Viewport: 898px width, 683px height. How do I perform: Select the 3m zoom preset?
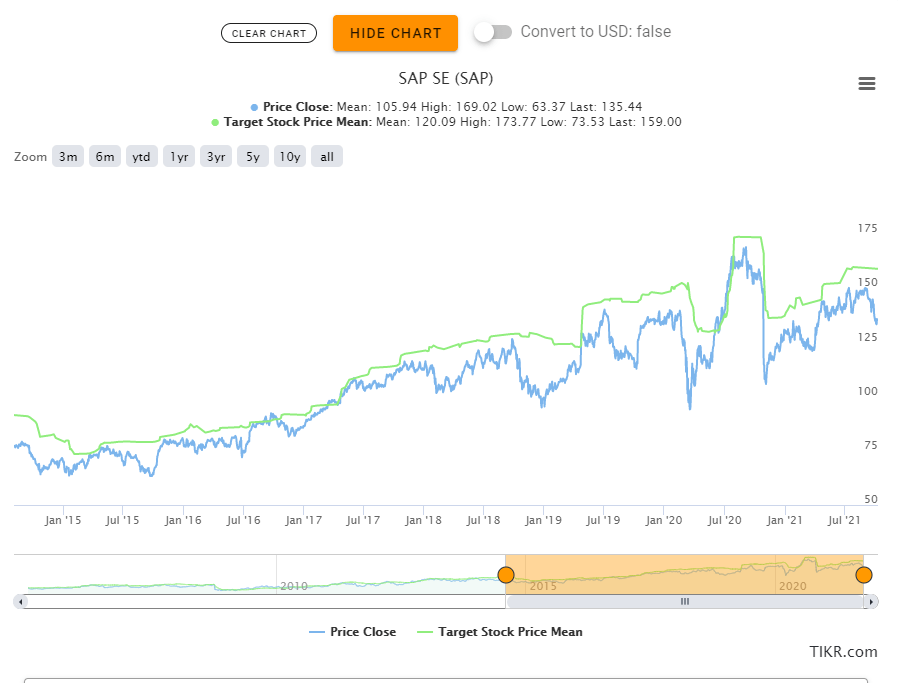coord(67,156)
